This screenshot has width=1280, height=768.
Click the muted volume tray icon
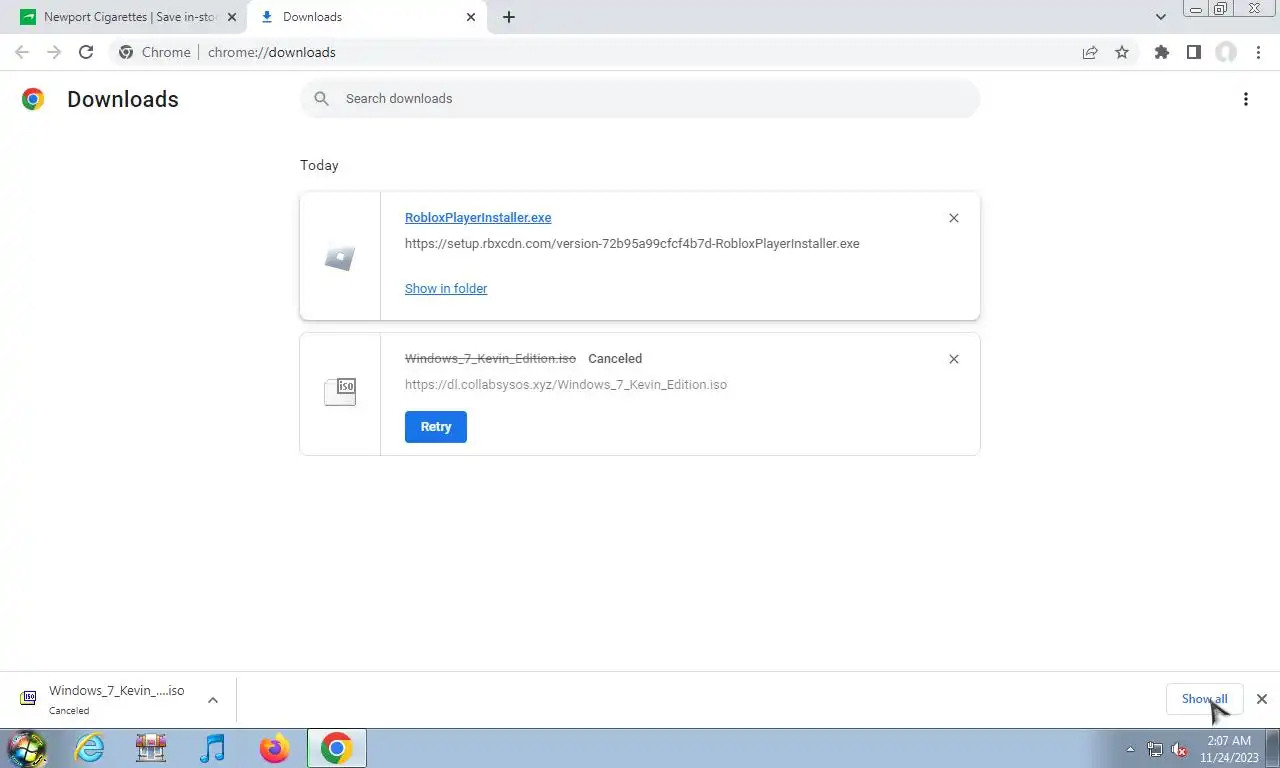(x=1179, y=749)
